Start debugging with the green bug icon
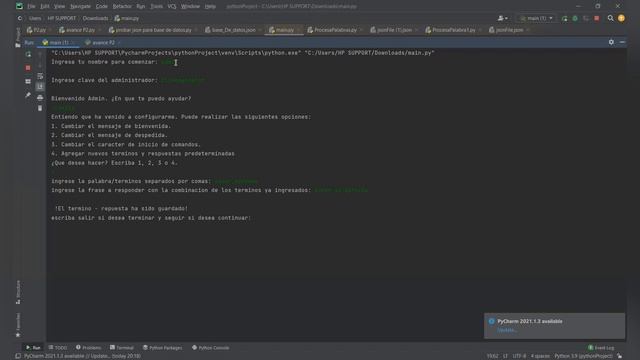This screenshot has width=640, height=360. pos(575,18)
